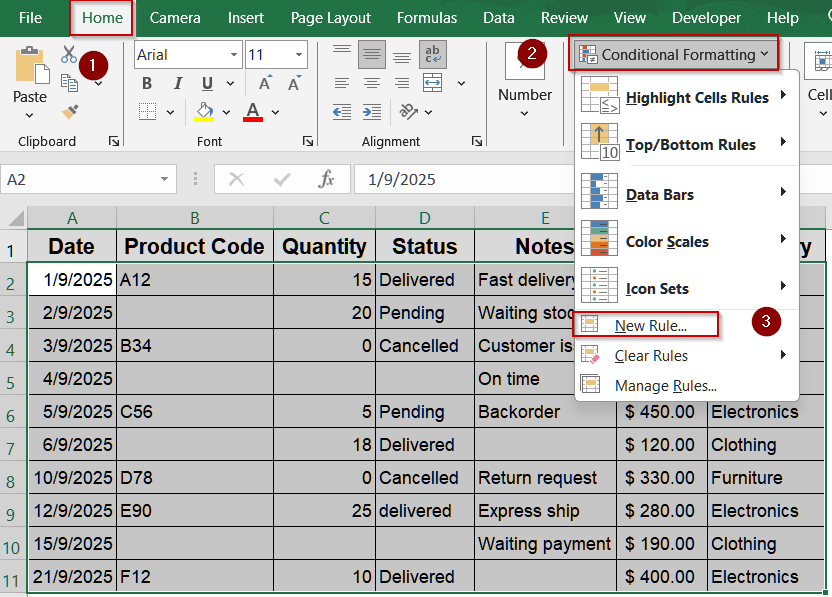Expand the Name Box dropdown
The image size is (832, 597).
pyautogui.click(x=164, y=179)
